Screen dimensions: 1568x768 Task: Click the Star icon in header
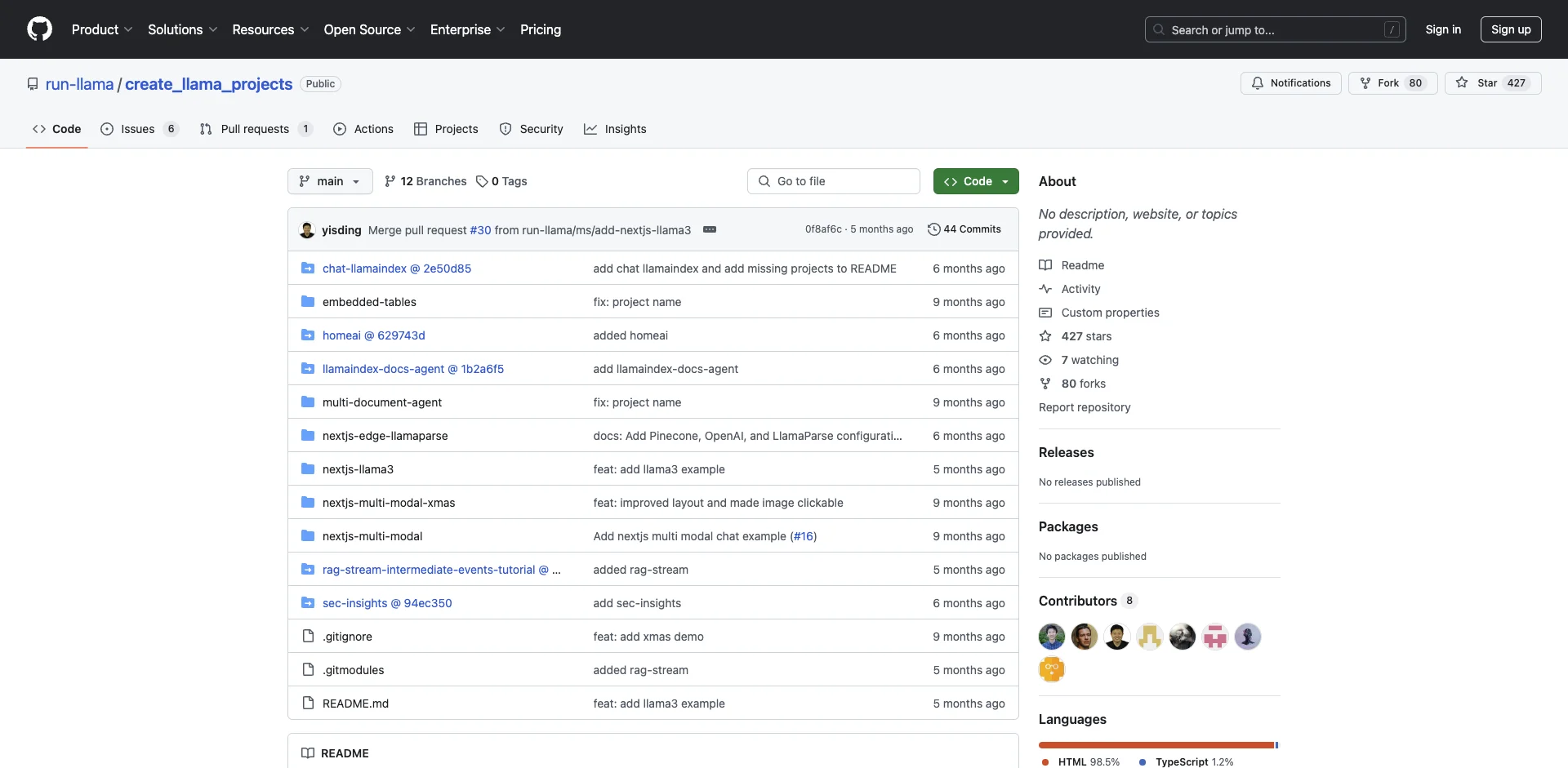tap(1462, 83)
